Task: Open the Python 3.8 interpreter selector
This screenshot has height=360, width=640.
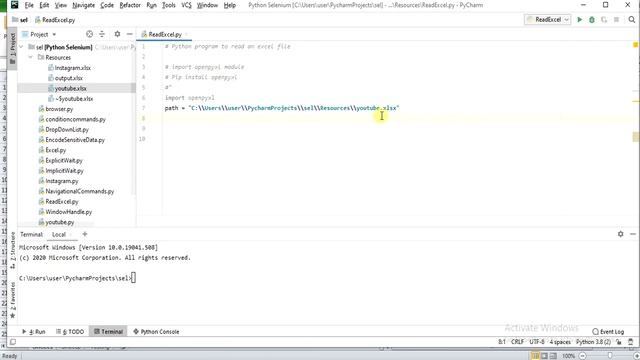Action: tap(593, 342)
